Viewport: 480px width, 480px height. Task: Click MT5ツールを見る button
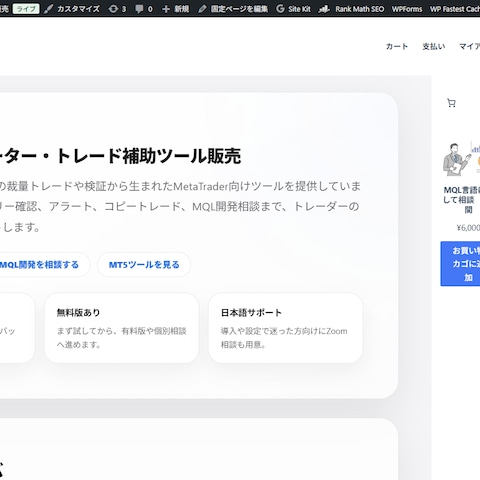pos(144,265)
